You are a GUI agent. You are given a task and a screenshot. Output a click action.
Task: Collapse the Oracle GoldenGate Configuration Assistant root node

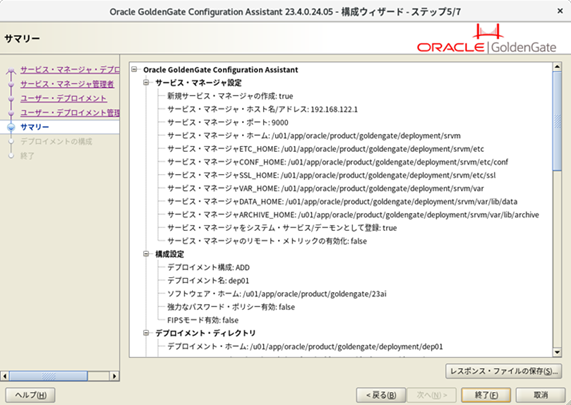click(x=135, y=69)
